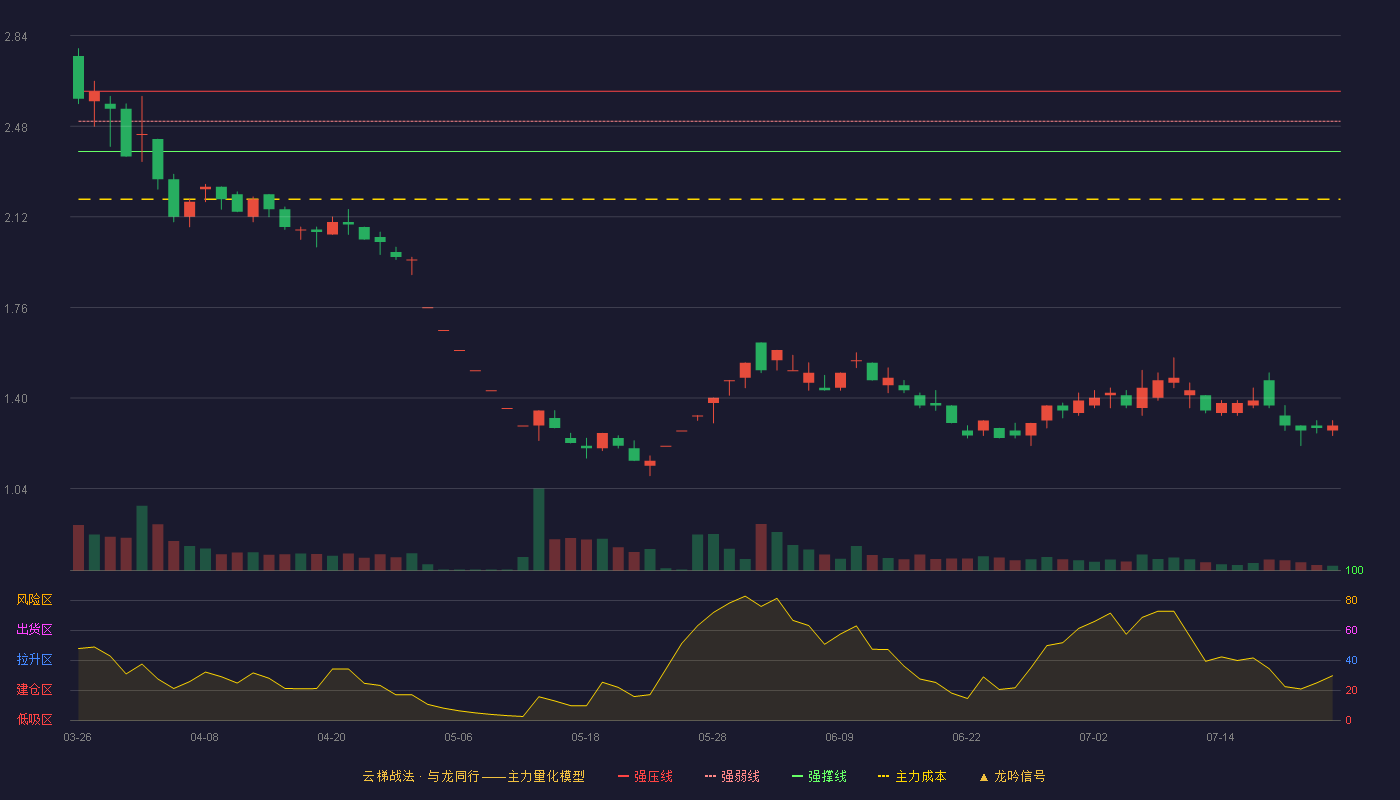
Task: Click the 03-26 date axis label
Action: click(x=78, y=737)
